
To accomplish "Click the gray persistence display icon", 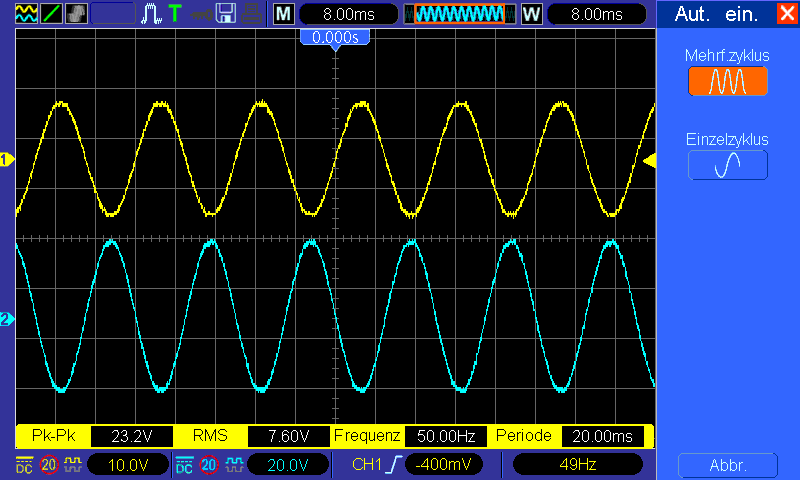I will (x=76, y=14).
